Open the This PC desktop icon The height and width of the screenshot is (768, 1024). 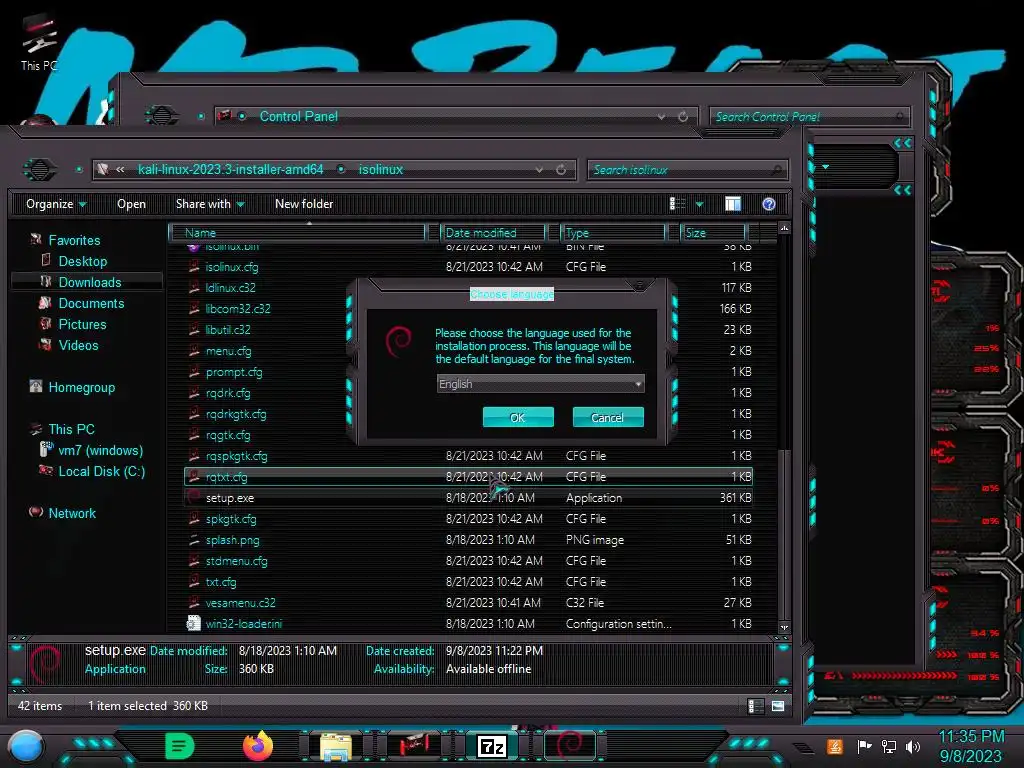(39, 42)
